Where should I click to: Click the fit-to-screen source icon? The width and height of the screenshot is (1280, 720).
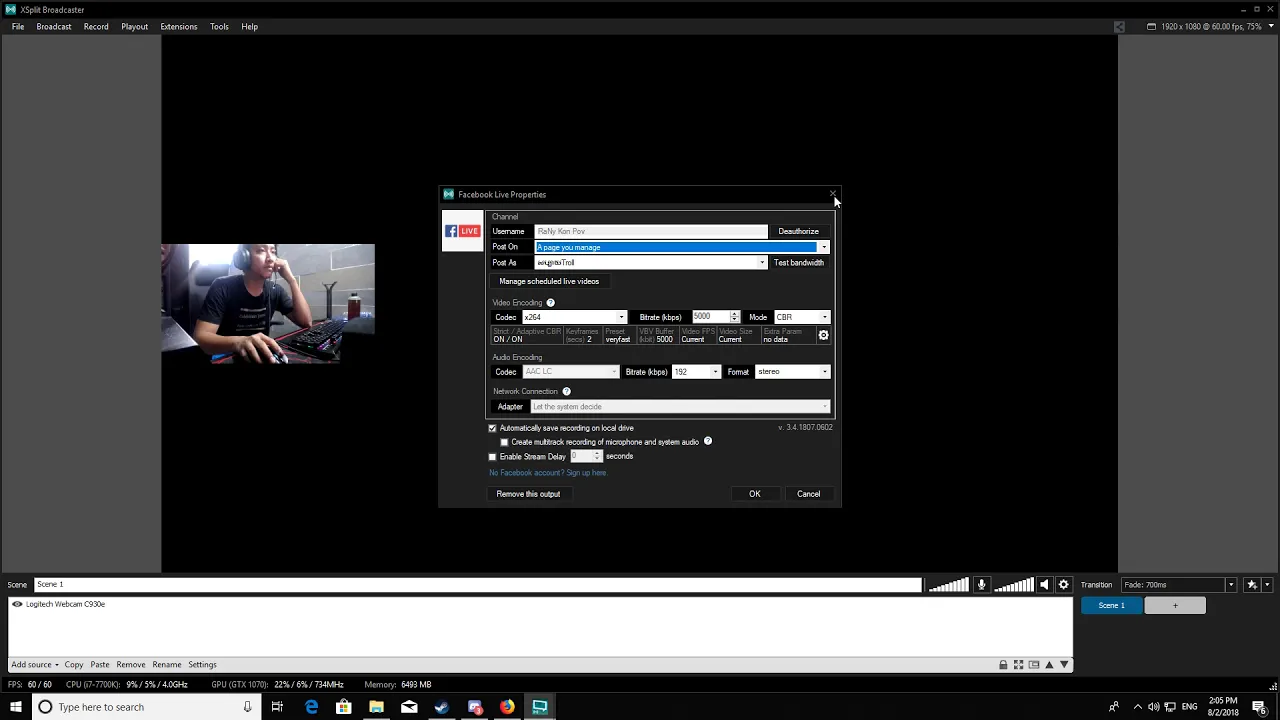coord(1018,665)
